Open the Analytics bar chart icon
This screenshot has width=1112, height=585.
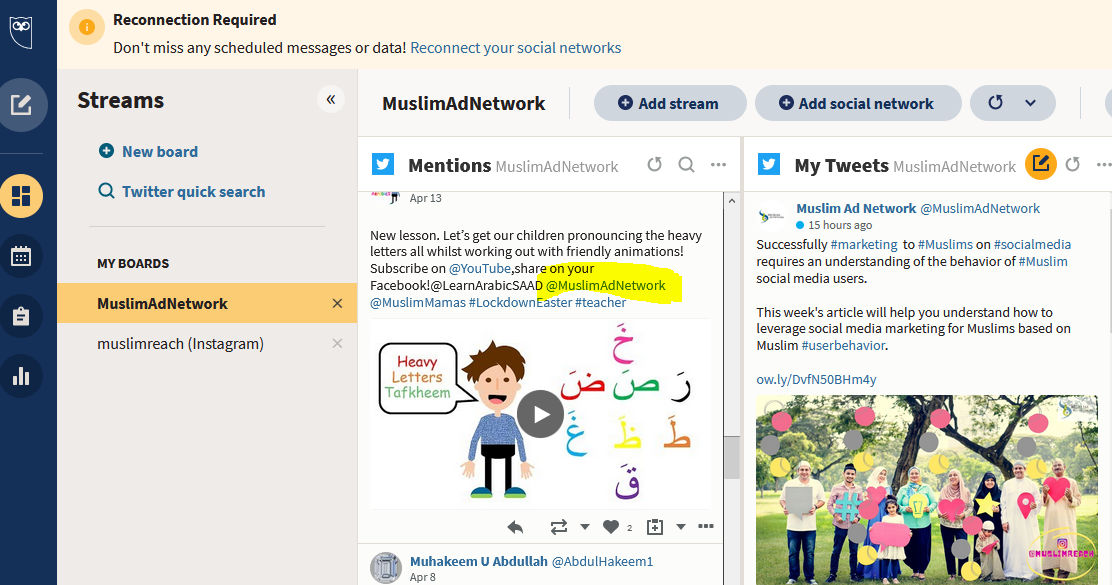22,376
